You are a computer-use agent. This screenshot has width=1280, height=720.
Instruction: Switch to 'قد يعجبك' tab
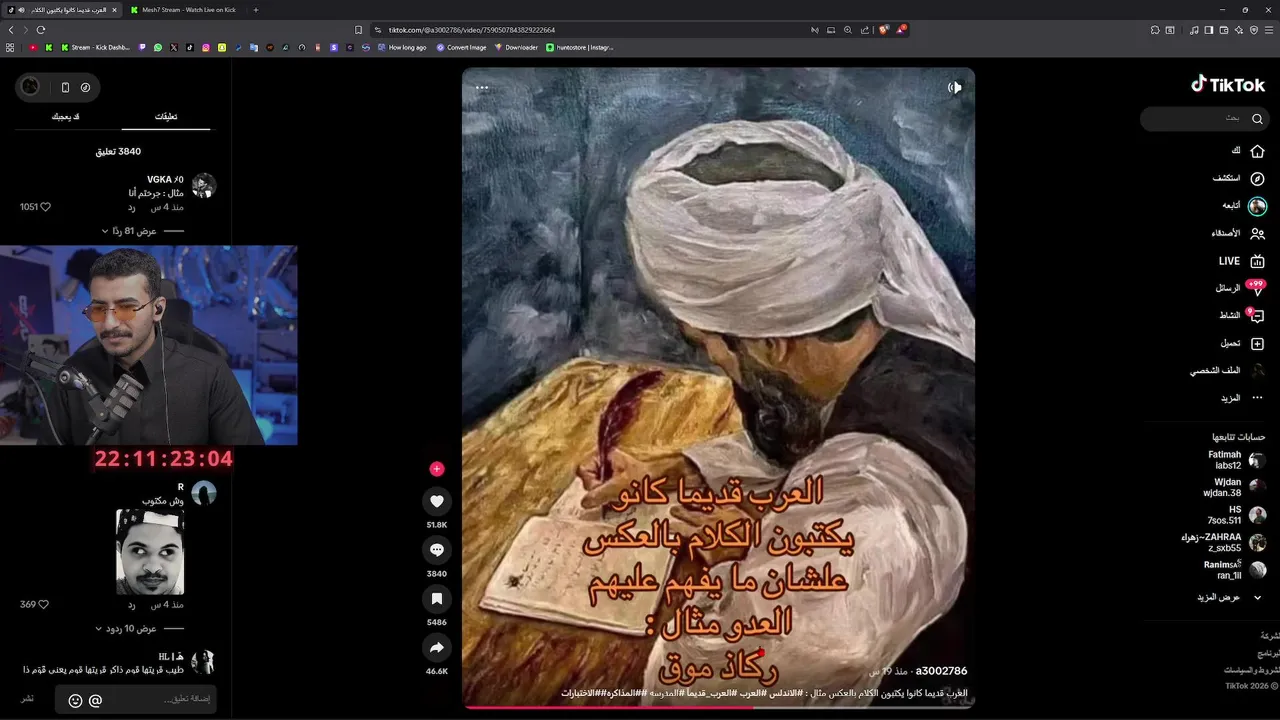(66, 117)
